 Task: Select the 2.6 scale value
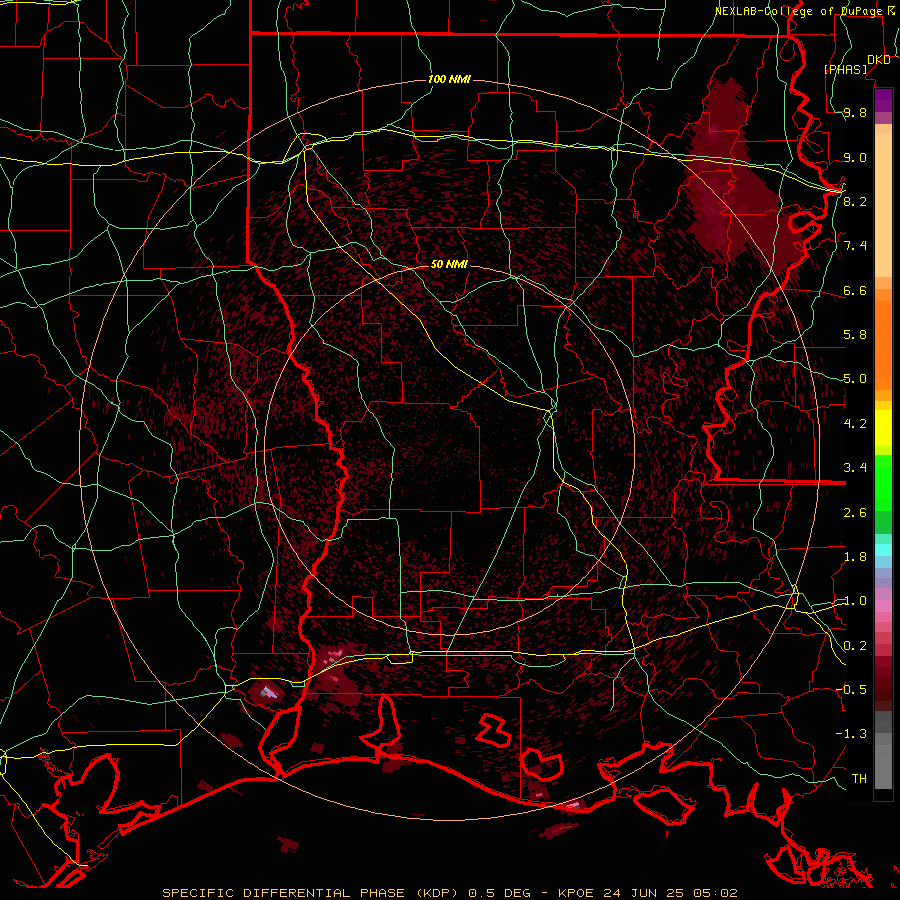[x=855, y=512]
